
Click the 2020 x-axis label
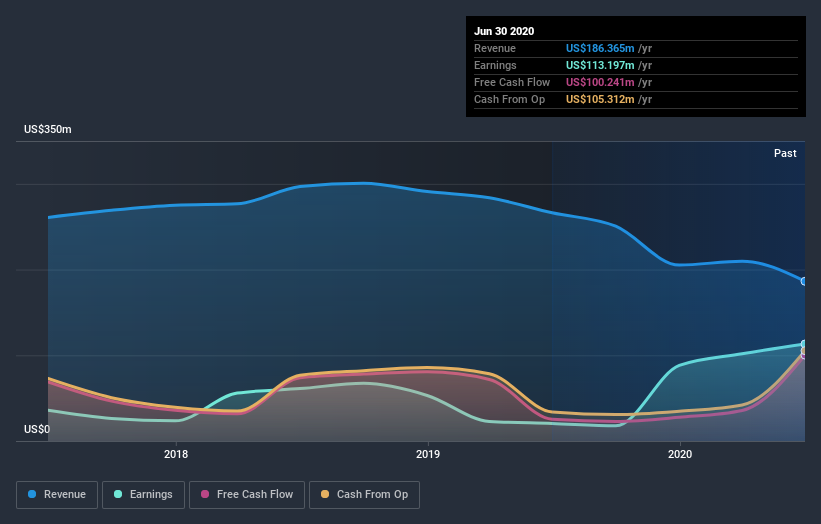[680, 454]
